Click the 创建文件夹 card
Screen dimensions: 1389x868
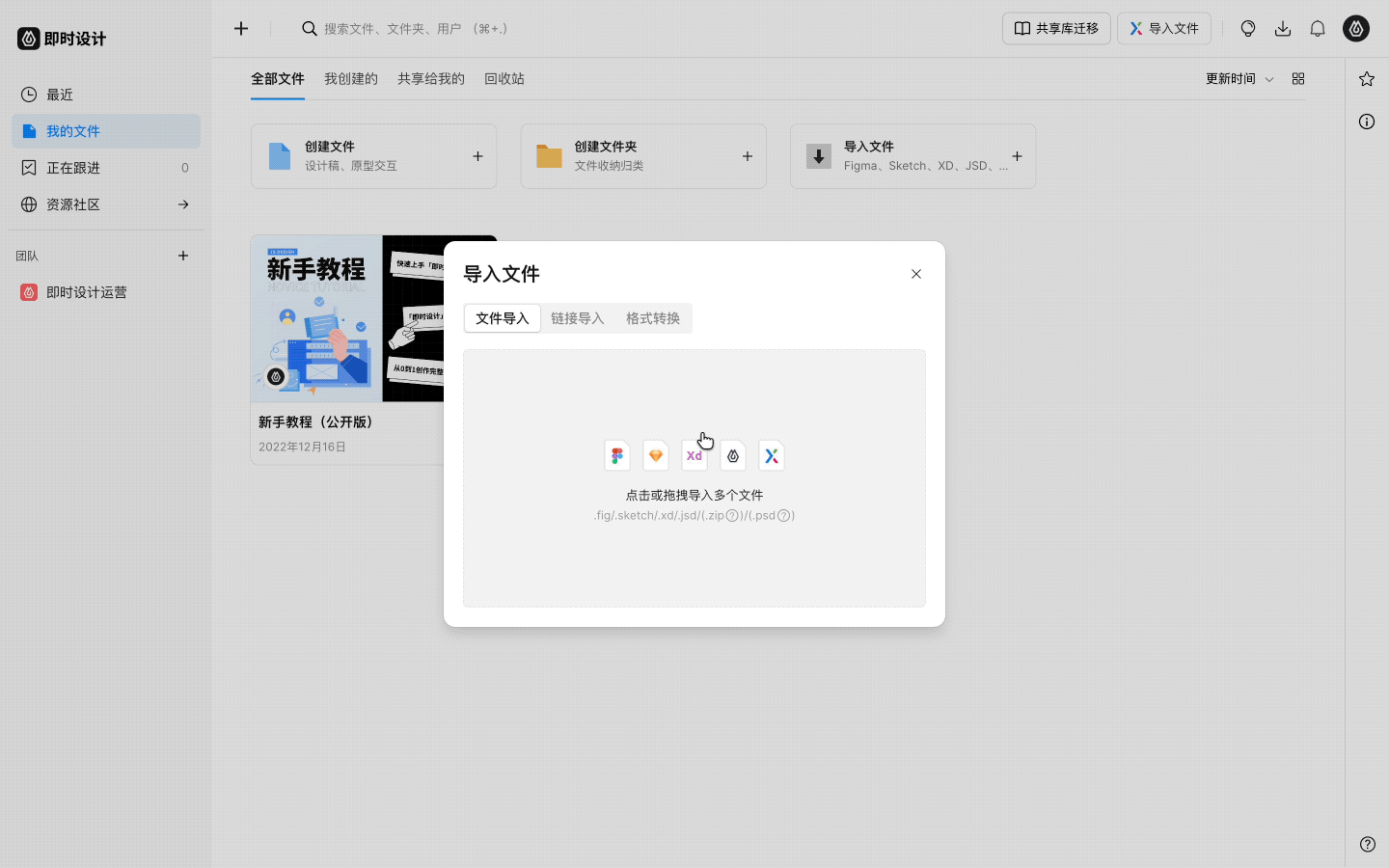pyautogui.click(x=643, y=156)
